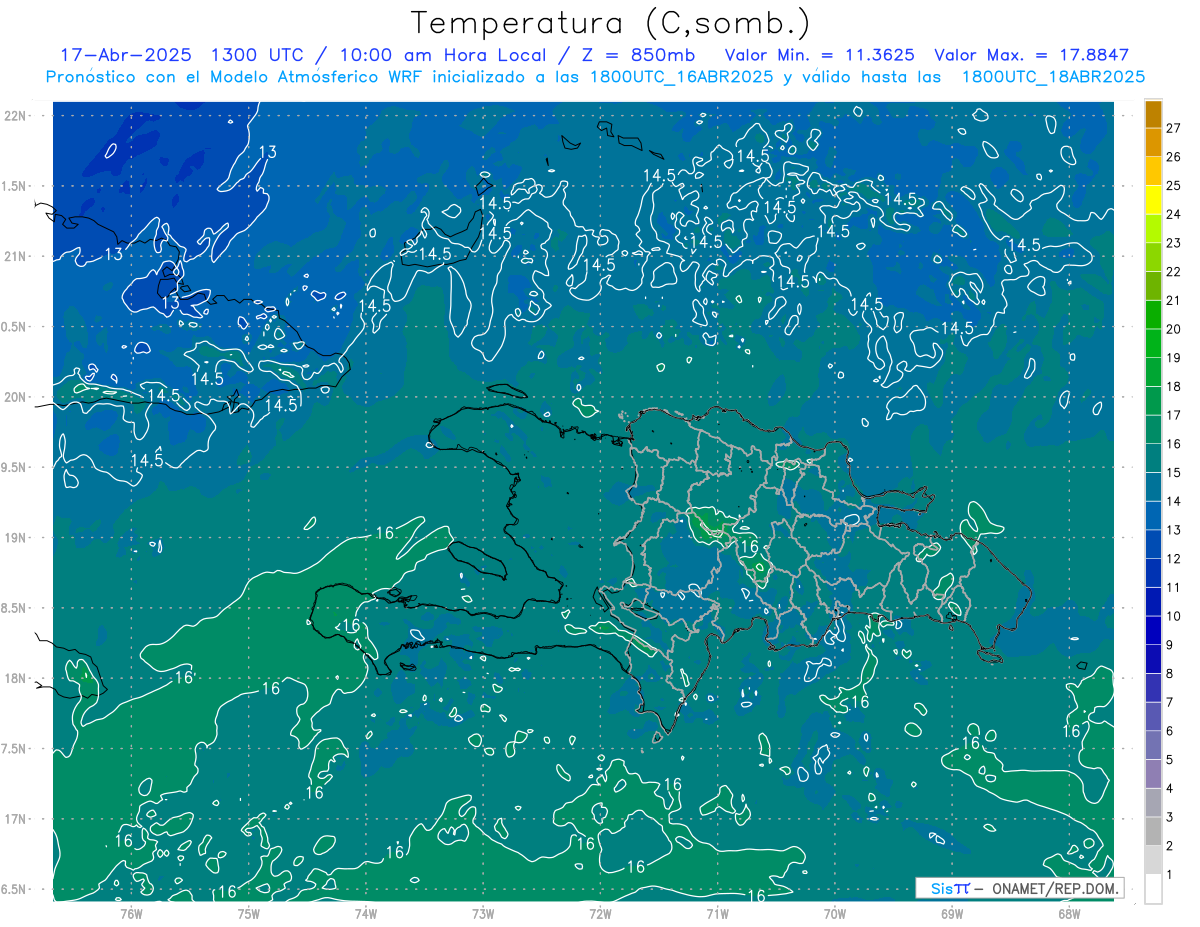Click the "75W" longitude axis label
Screen dimensions: 1200x927
[x=249, y=913]
